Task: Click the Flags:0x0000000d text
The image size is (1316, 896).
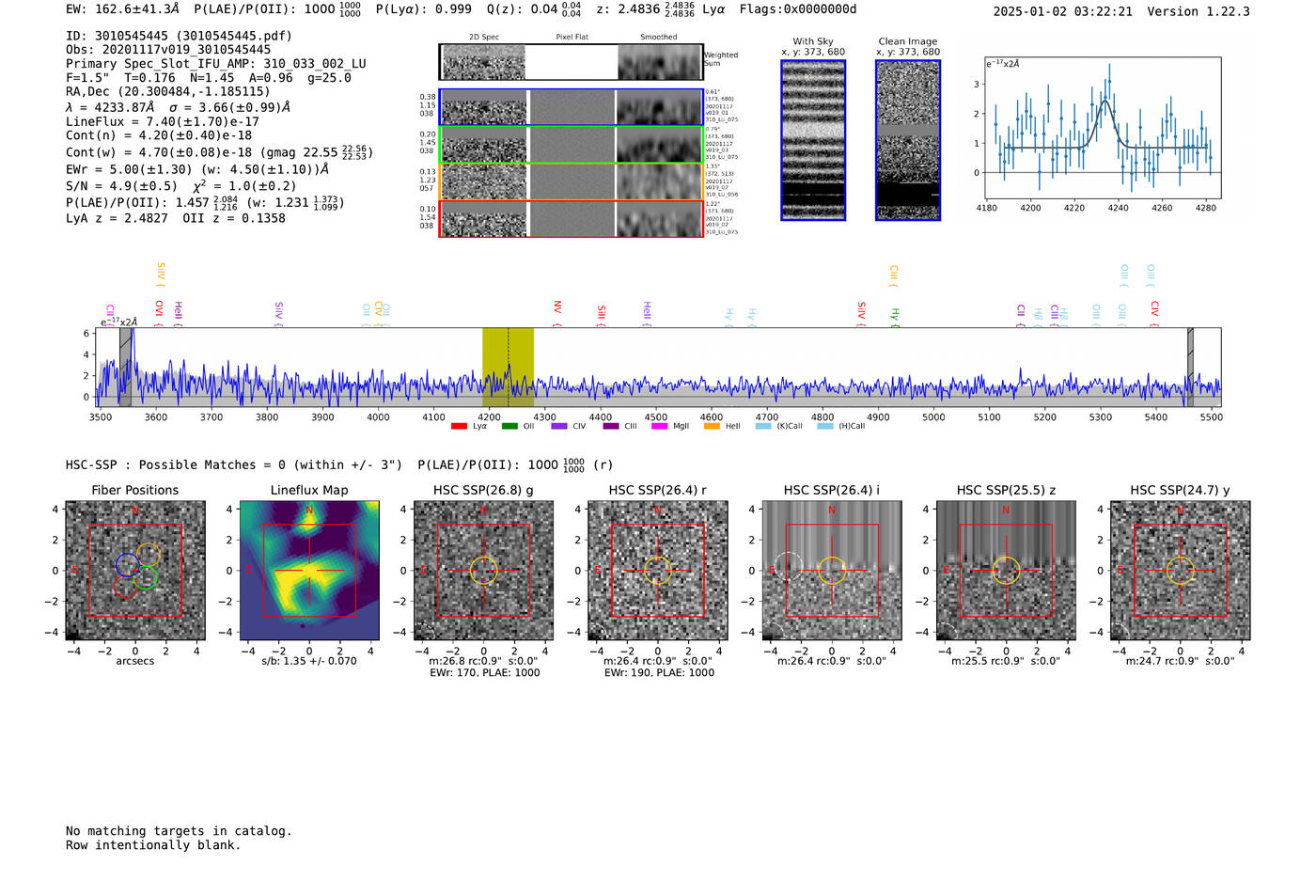Action: [x=798, y=9]
